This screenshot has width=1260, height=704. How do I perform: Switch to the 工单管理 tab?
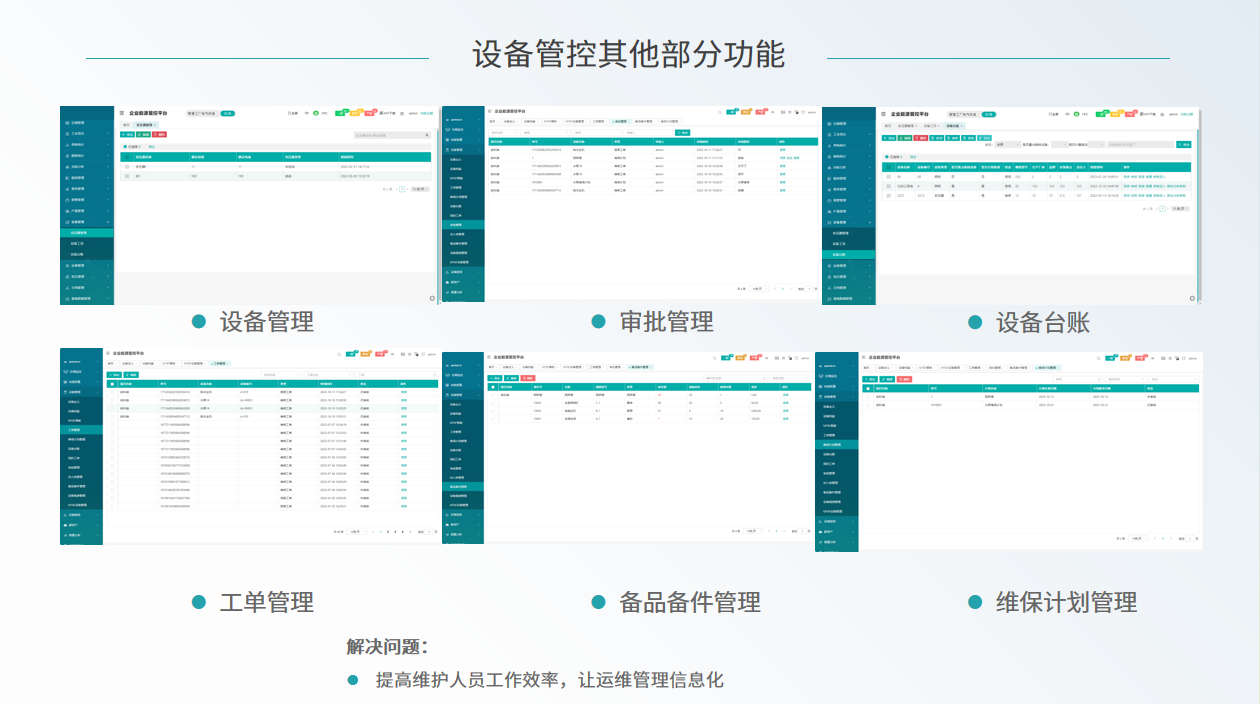tap(599, 120)
